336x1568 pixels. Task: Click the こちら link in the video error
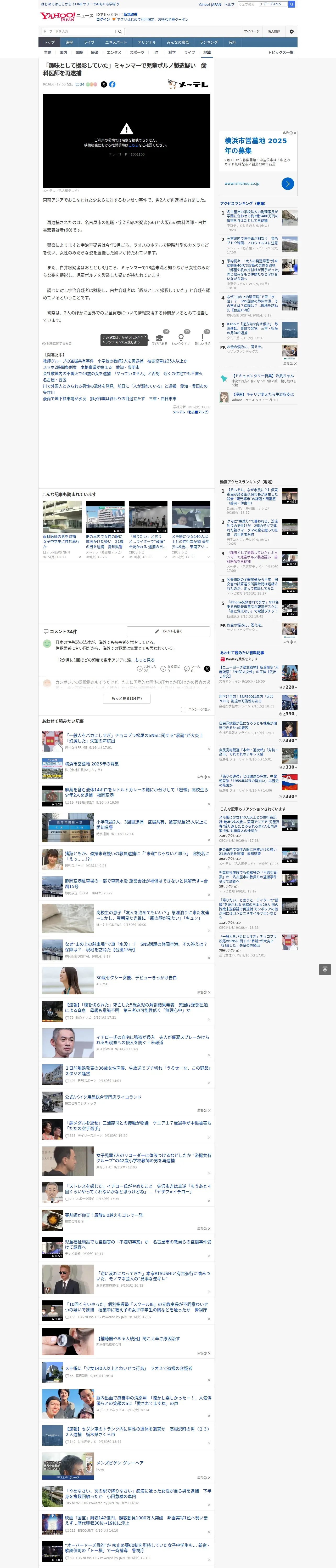tap(133, 146)
